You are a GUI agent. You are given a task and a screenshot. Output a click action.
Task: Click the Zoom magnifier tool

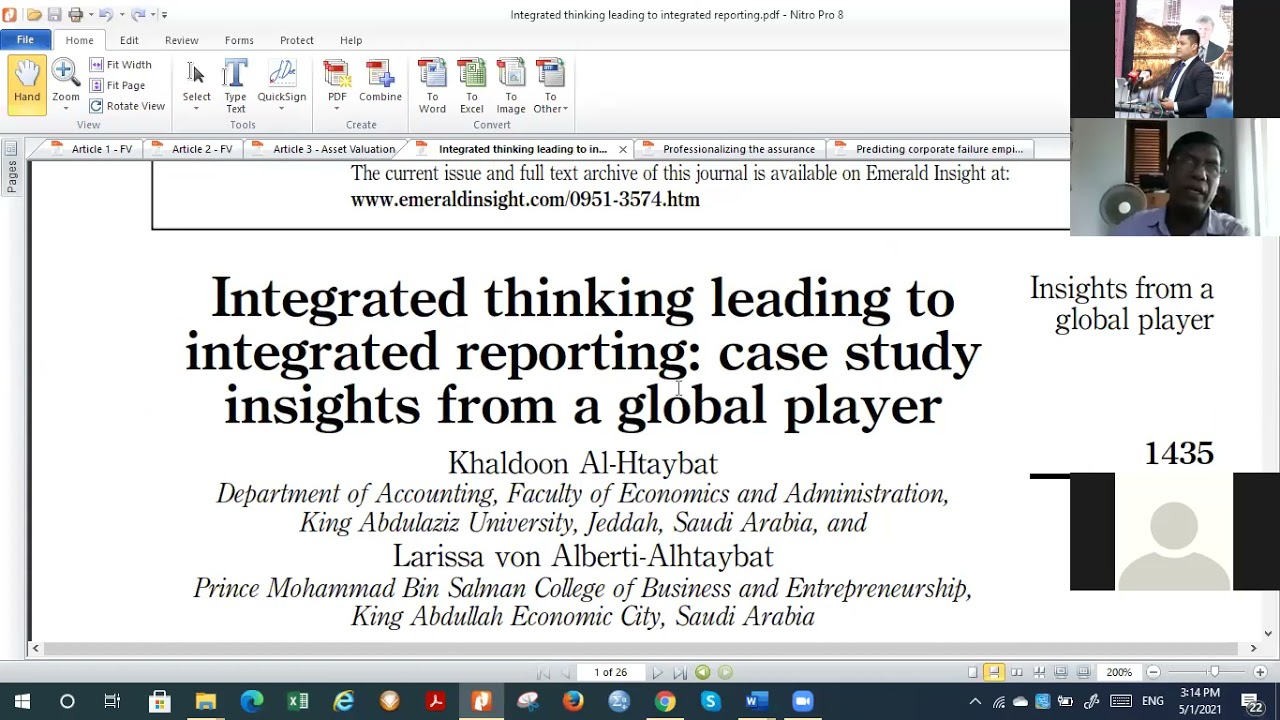(x=66, y=84)
